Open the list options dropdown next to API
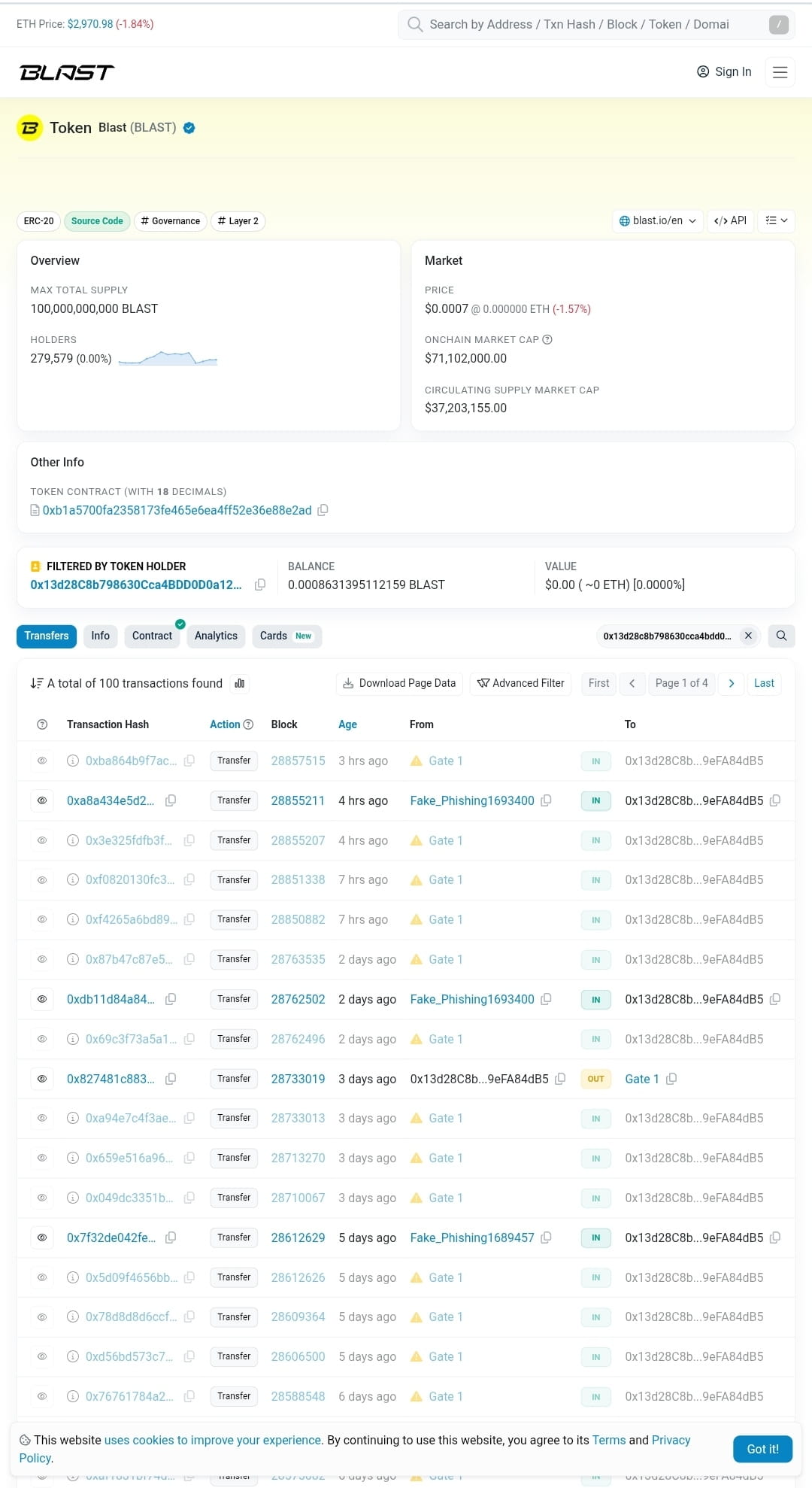Viewport: 812px width, 1488px height. pos(776,220)
